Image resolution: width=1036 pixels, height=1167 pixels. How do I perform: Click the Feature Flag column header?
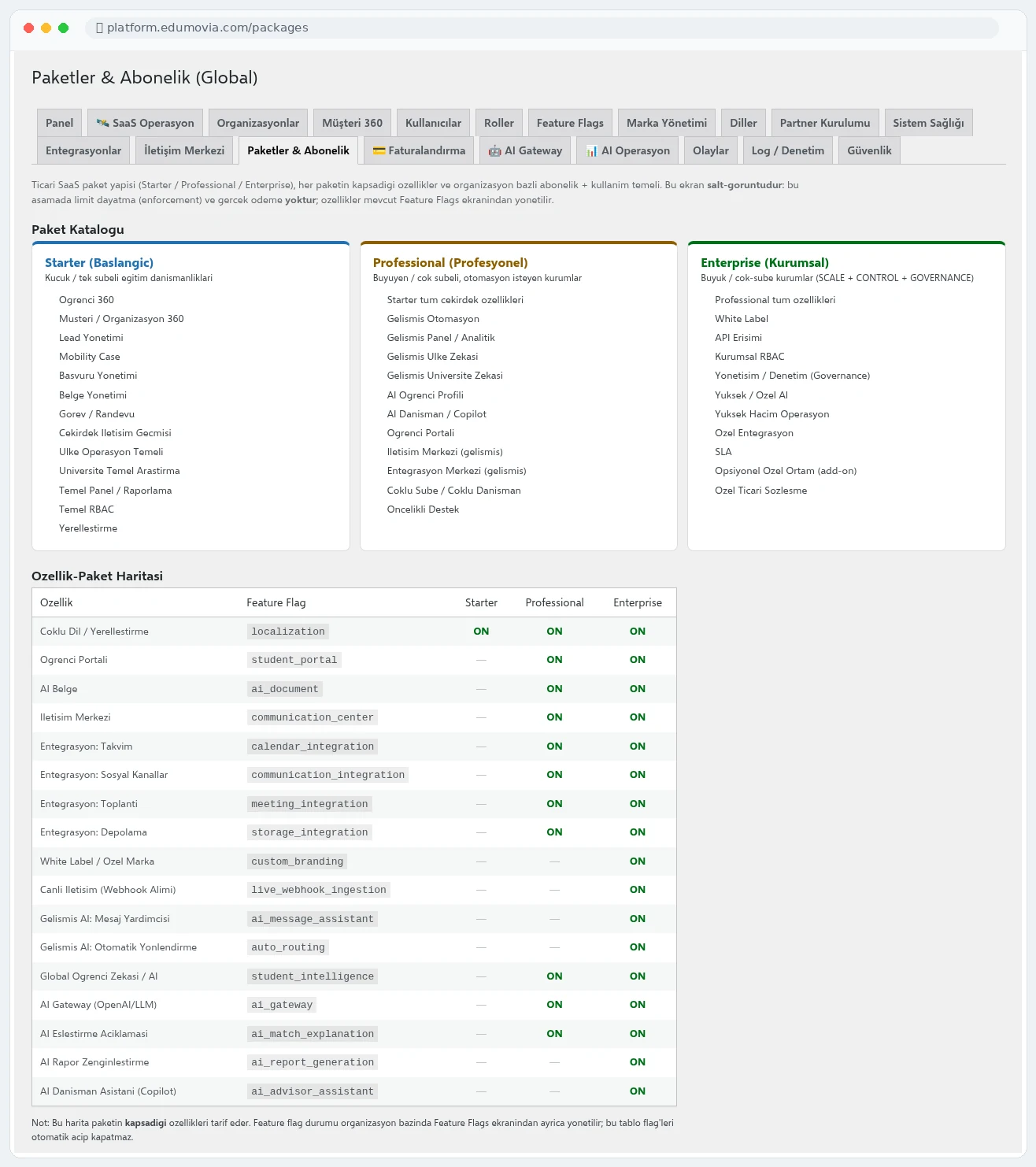(276, 602)
